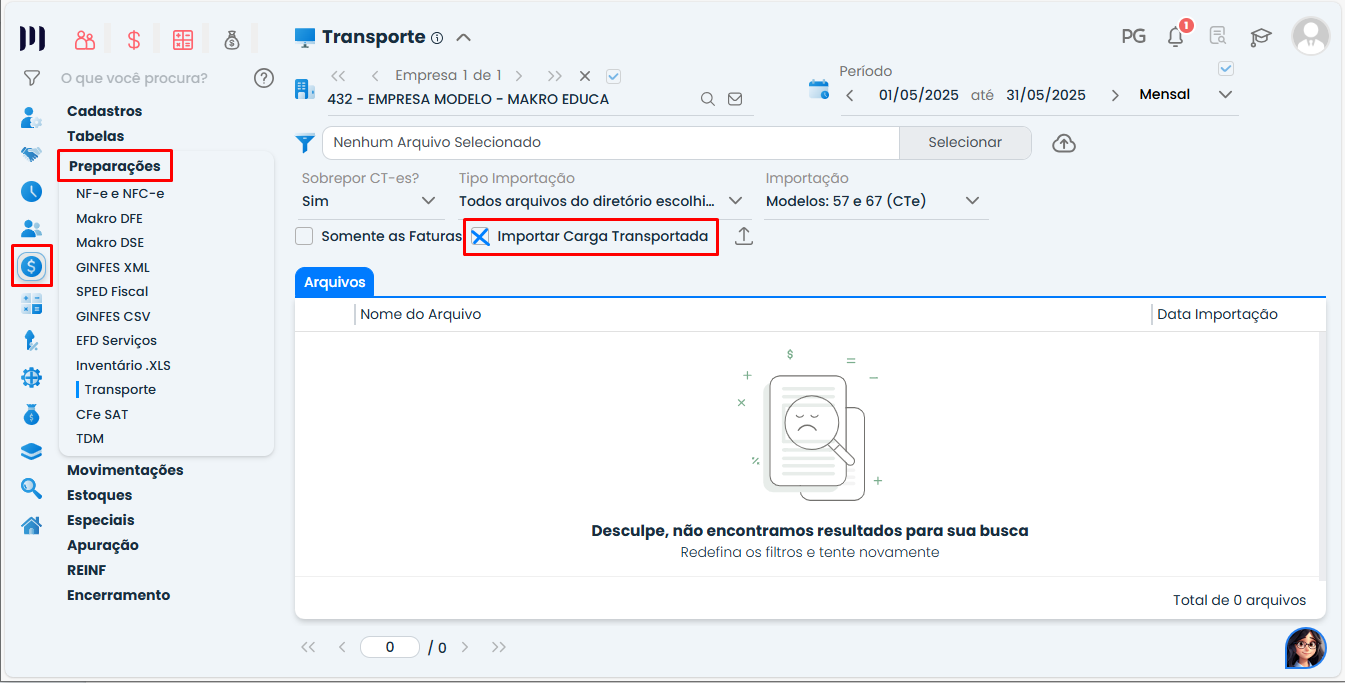
Task: Open the SPED Fiscal menu item
Action: click(112, 292)
